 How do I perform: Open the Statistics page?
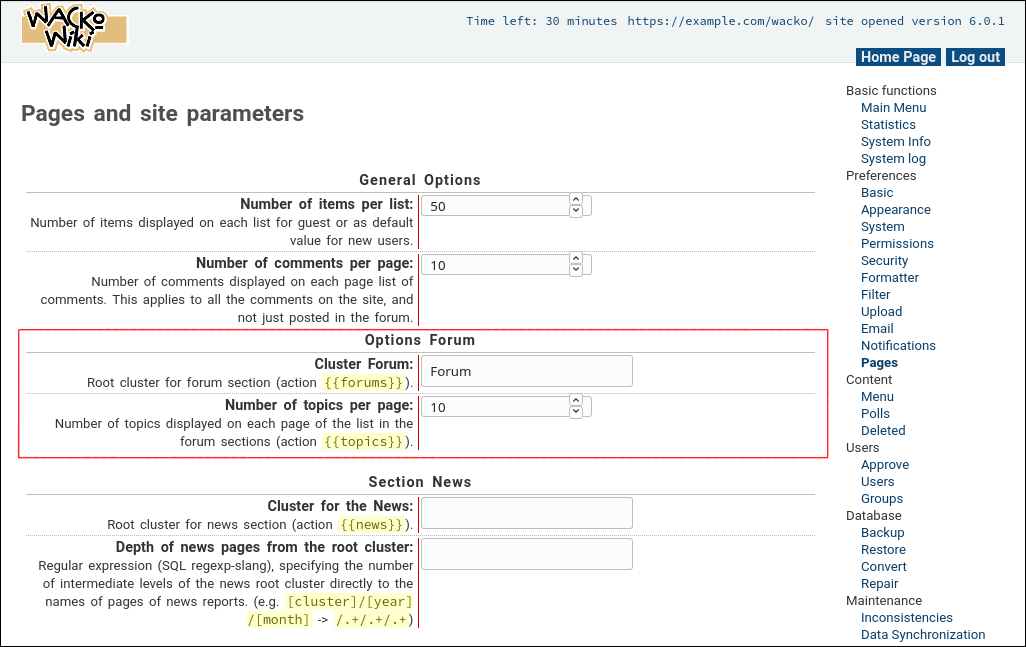pos(888,124)
